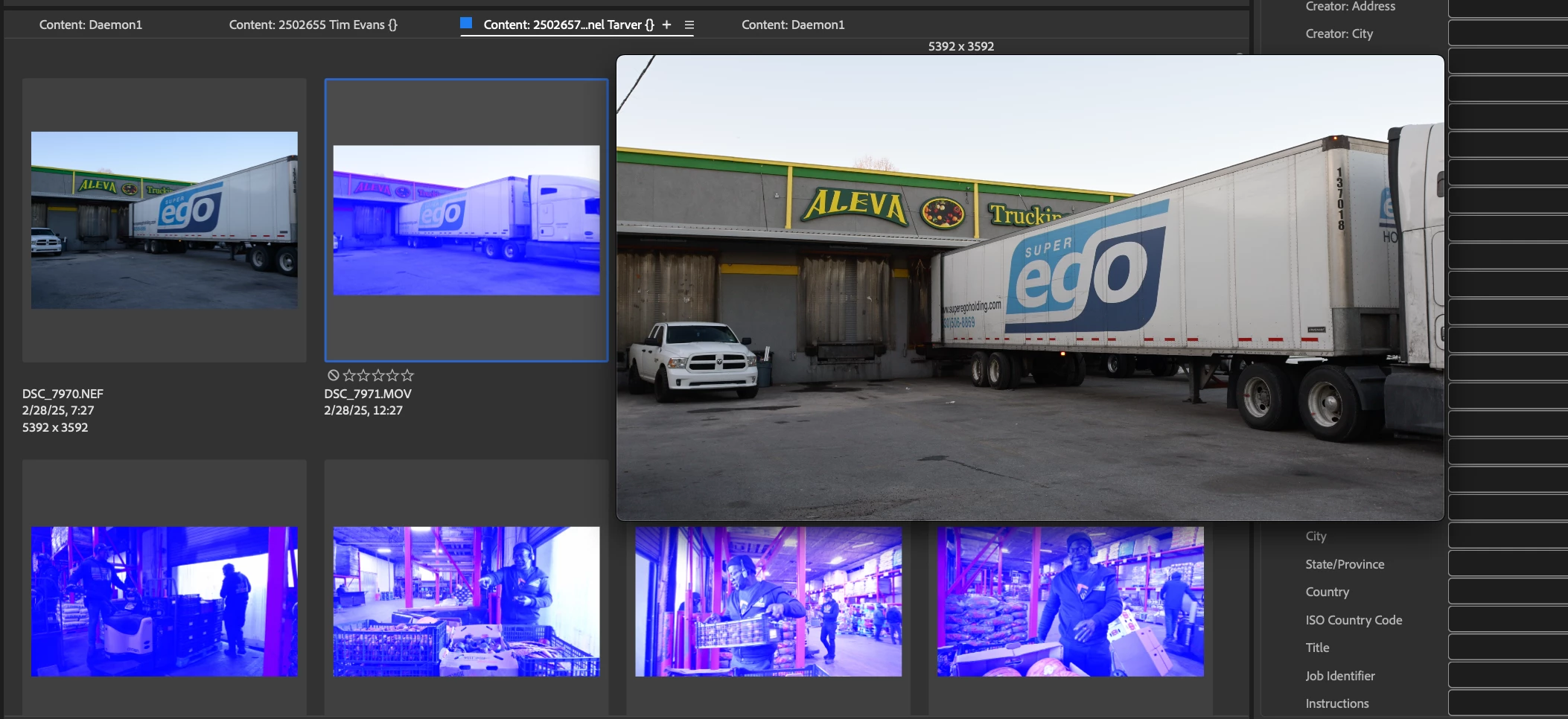The width and height of the screenshot is (1568, 719).
Task: Rate DSC_7971.MOV five stars
Action: tap(407, 375)
